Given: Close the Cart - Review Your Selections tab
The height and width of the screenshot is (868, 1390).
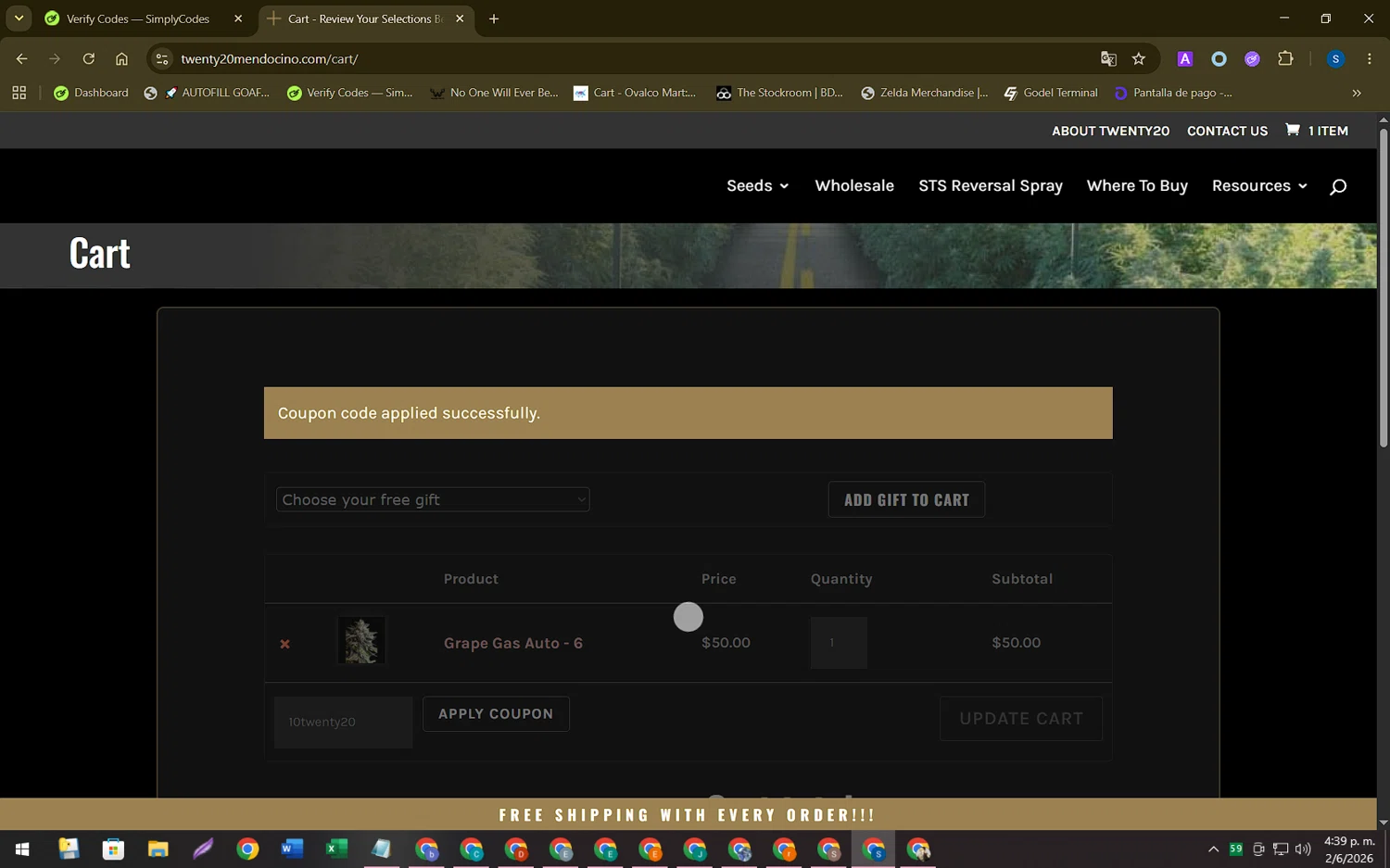Looking at the screenshot, I should click(460, 19).
